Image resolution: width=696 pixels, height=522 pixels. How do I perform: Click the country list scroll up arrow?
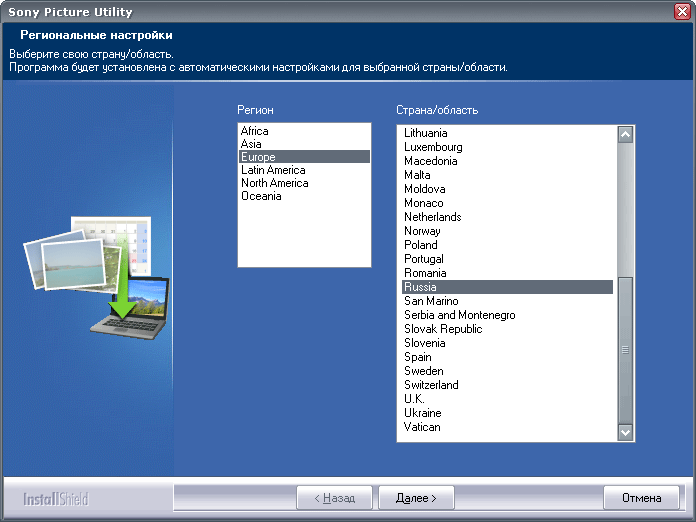tap(625, 134)
